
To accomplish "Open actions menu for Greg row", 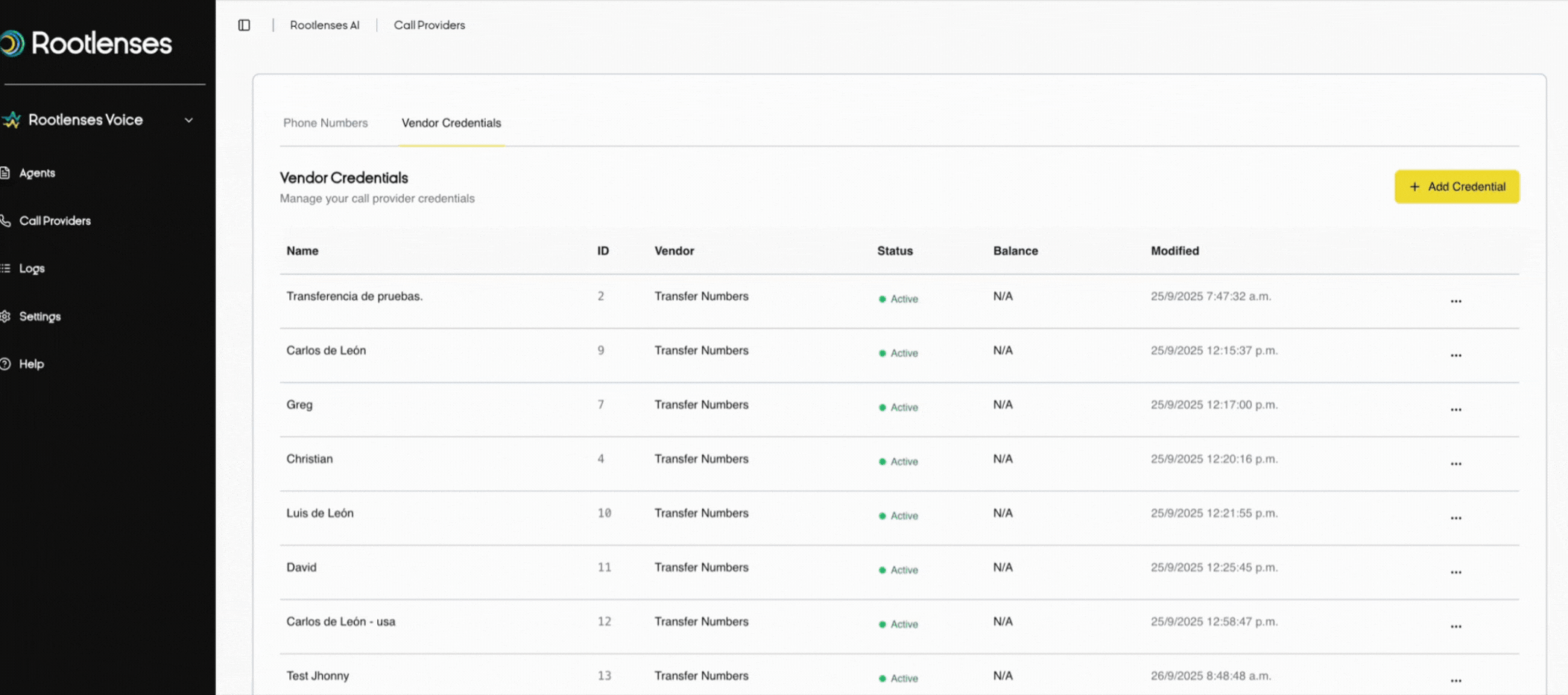I will click(x=1455, y=410).
